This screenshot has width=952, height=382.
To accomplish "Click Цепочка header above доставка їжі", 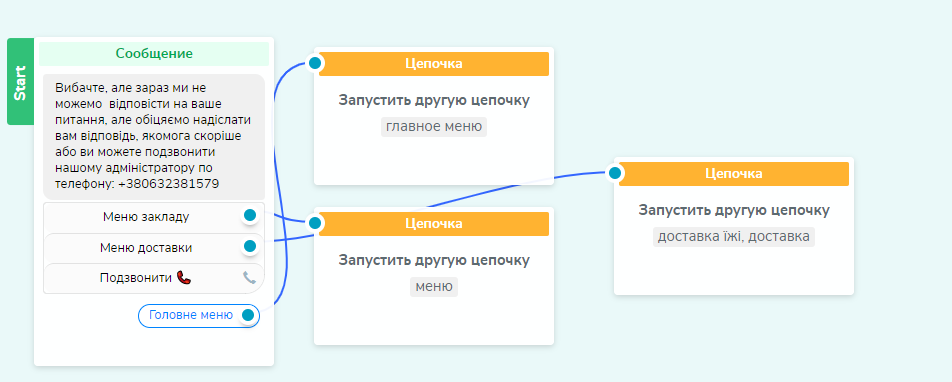I will tap(733, 174).
